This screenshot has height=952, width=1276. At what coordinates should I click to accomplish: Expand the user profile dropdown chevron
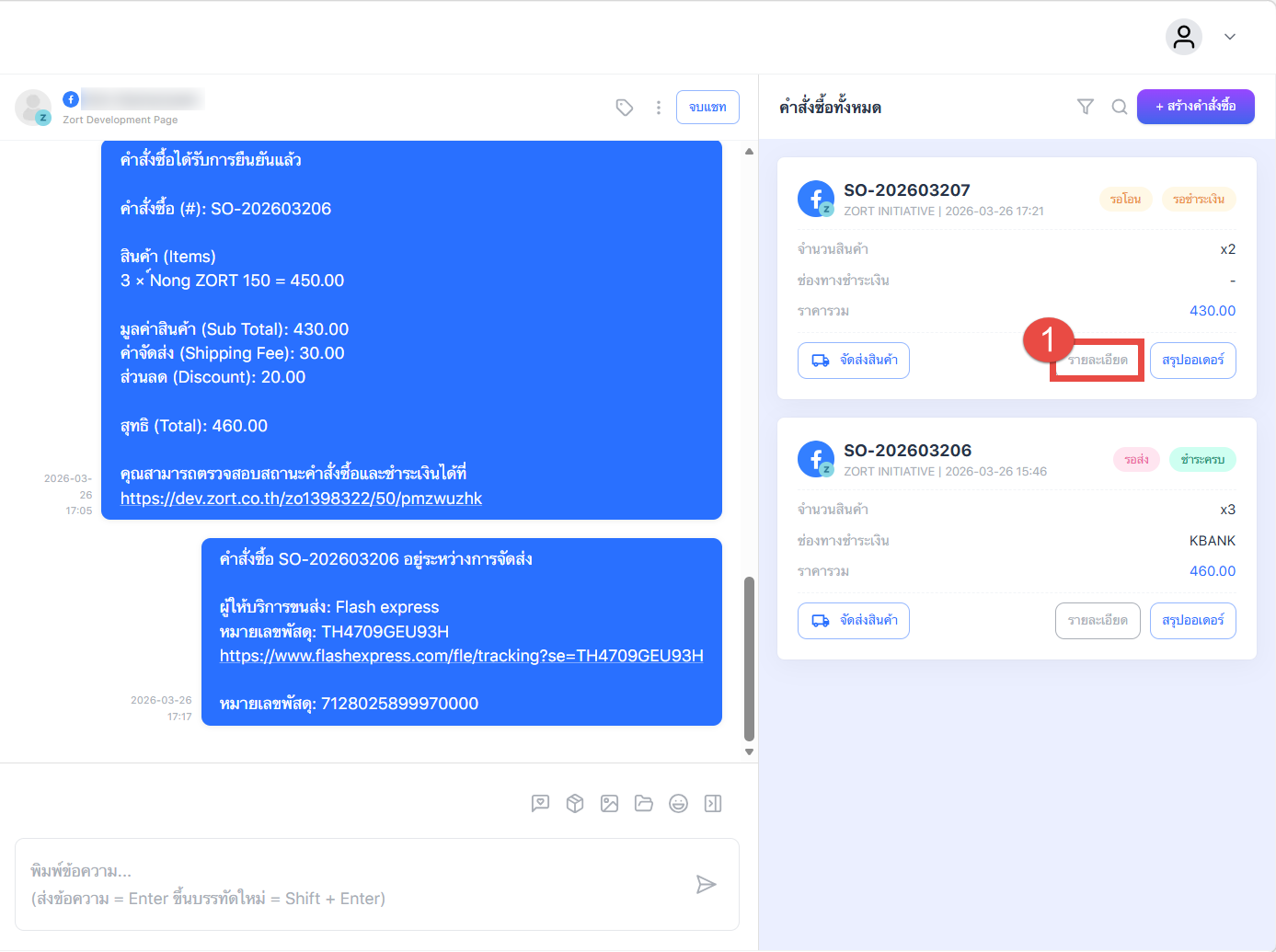(x=1230, y=37)
